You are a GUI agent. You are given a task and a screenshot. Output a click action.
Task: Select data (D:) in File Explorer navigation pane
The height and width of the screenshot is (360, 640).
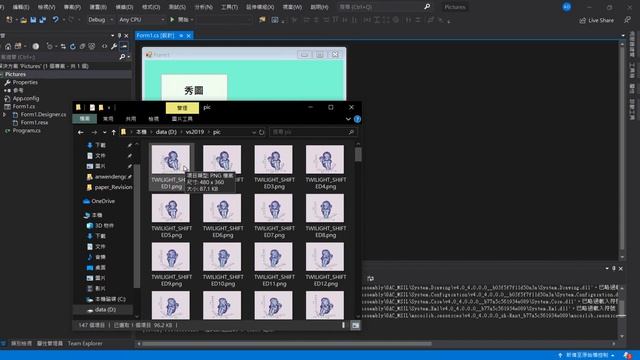click(105, 310)
